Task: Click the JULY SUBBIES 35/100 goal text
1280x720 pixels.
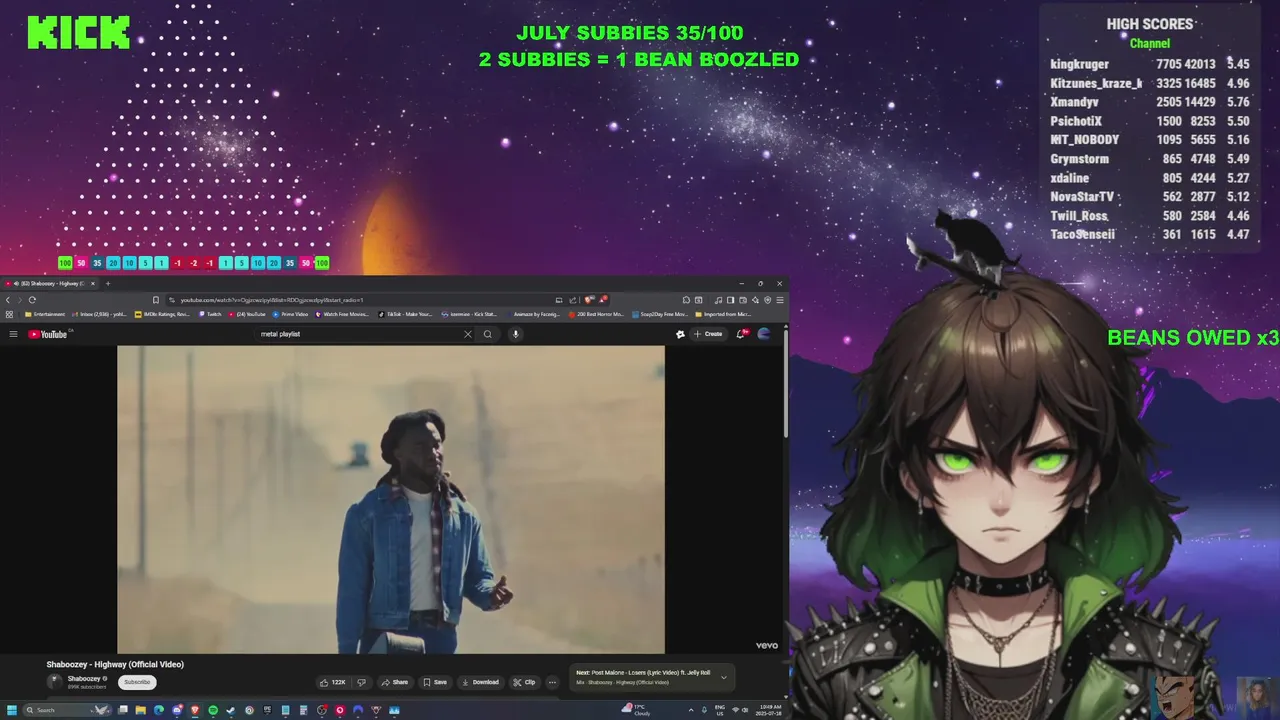Action: pos(630,34)
